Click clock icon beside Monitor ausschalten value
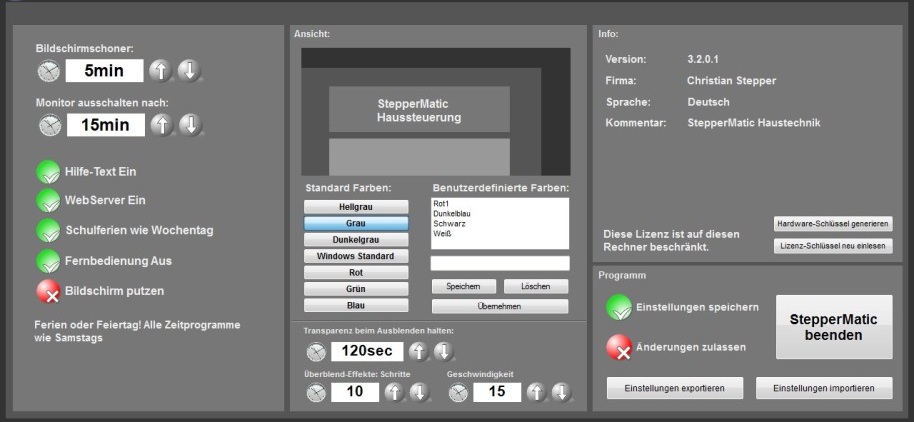 coord(49,125)
